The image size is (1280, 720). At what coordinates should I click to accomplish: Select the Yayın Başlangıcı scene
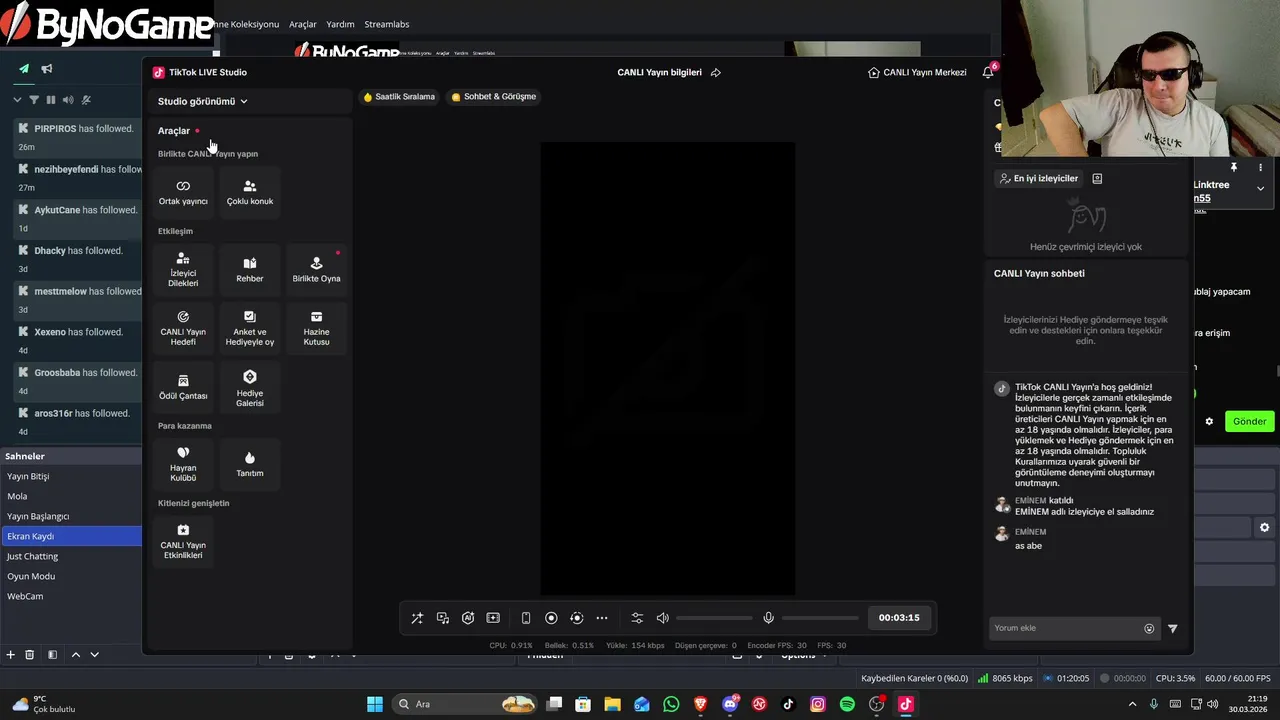(71, 516)
